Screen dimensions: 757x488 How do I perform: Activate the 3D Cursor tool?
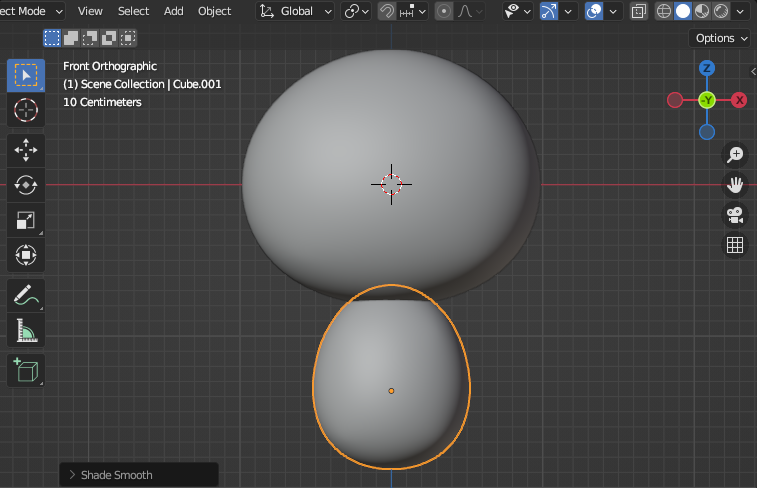pos(26,111)
